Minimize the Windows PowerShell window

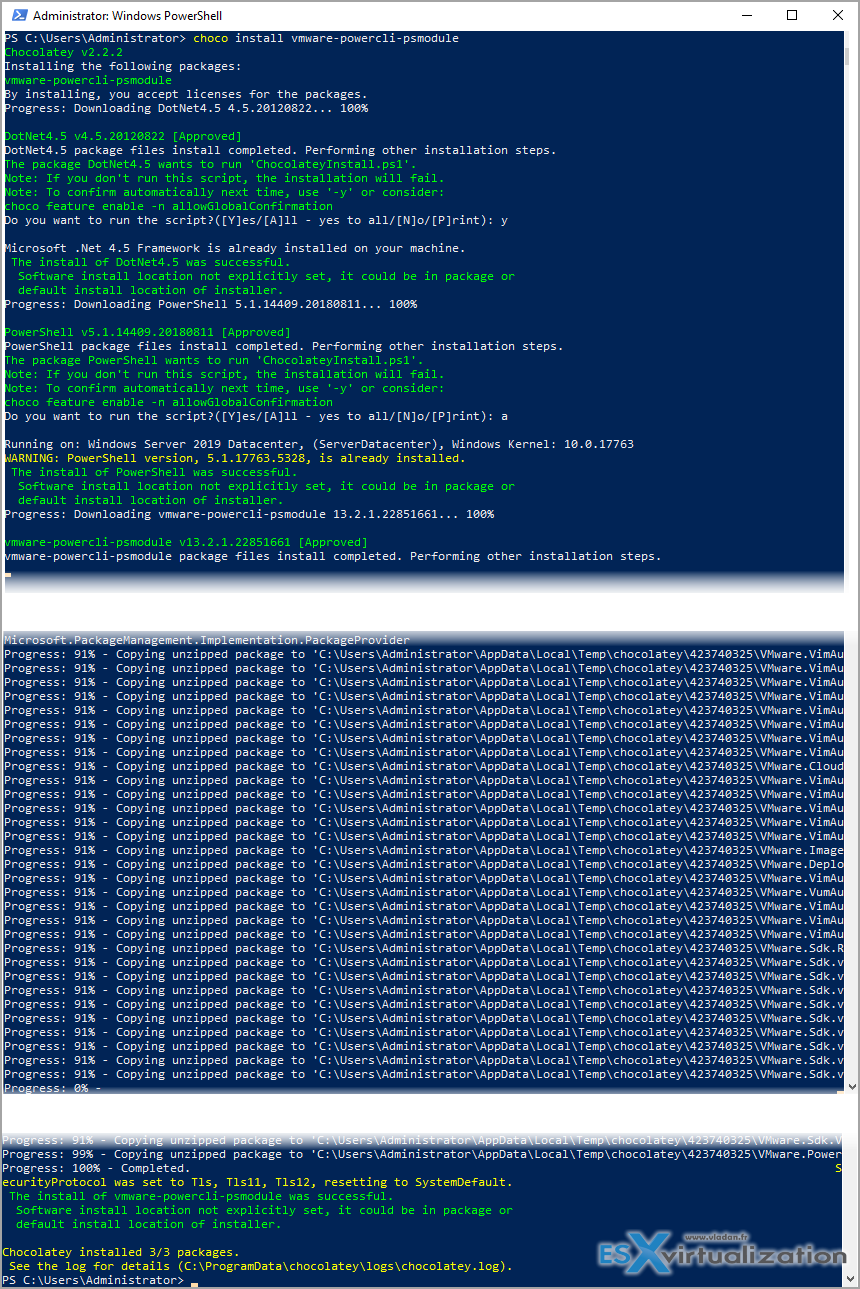coord(745,16)
